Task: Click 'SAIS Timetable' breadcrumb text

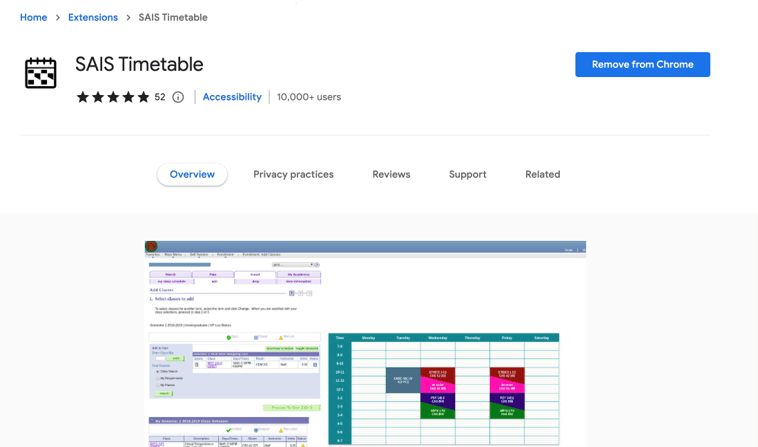Action: tap(173, 17)
